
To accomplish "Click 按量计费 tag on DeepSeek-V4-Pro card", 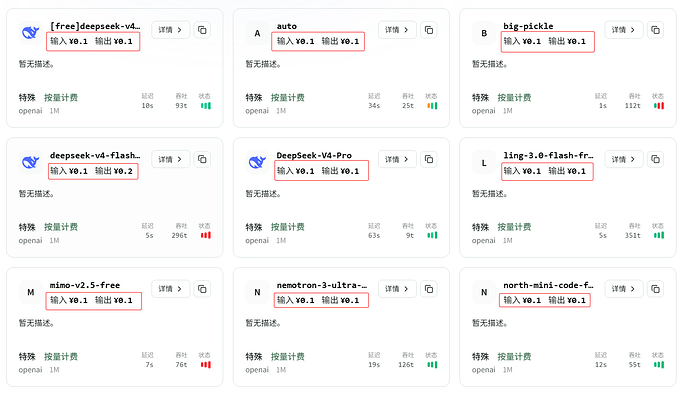I will point(288,227).
